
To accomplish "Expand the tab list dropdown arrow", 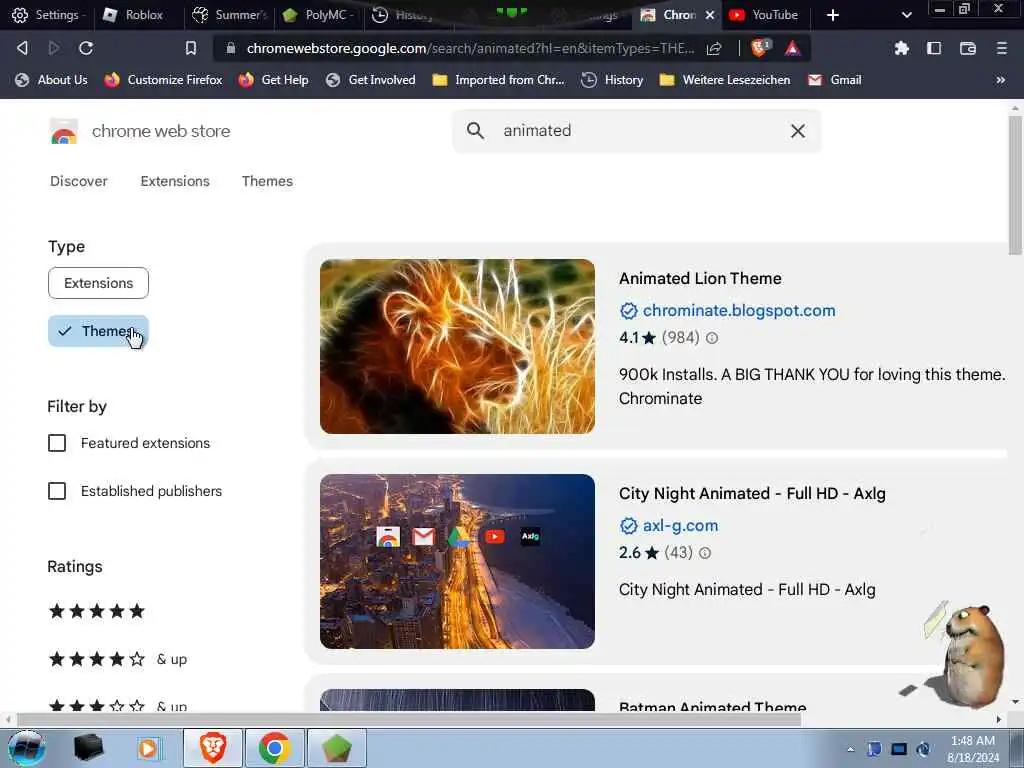I will coord(906,15).
